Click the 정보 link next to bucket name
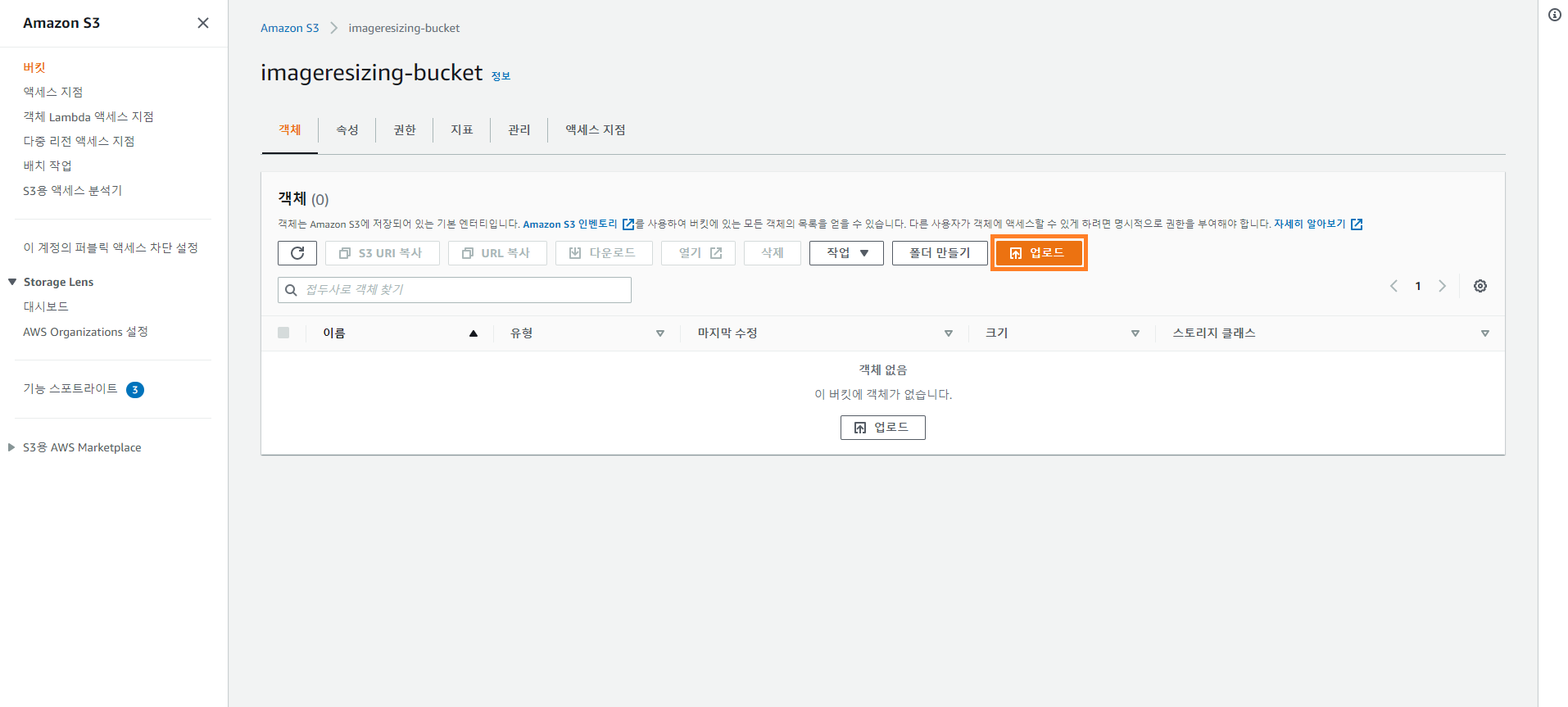 point(501,76)
